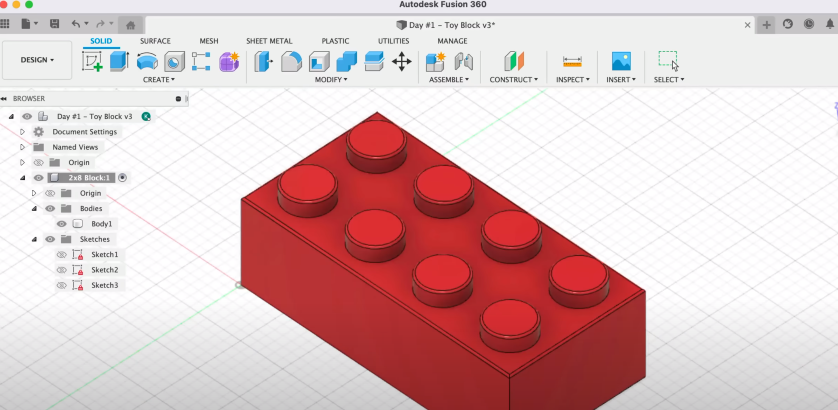
Task: Click the window Select tool
Action: 668,60
